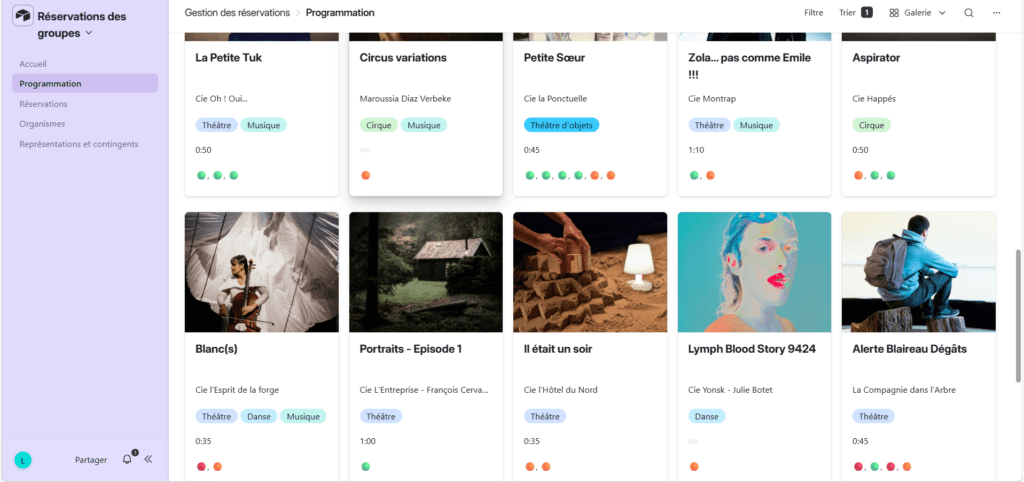1024x482 pixels.
Task: Click the notifications bell icon
Action: [x=127, y=459]
